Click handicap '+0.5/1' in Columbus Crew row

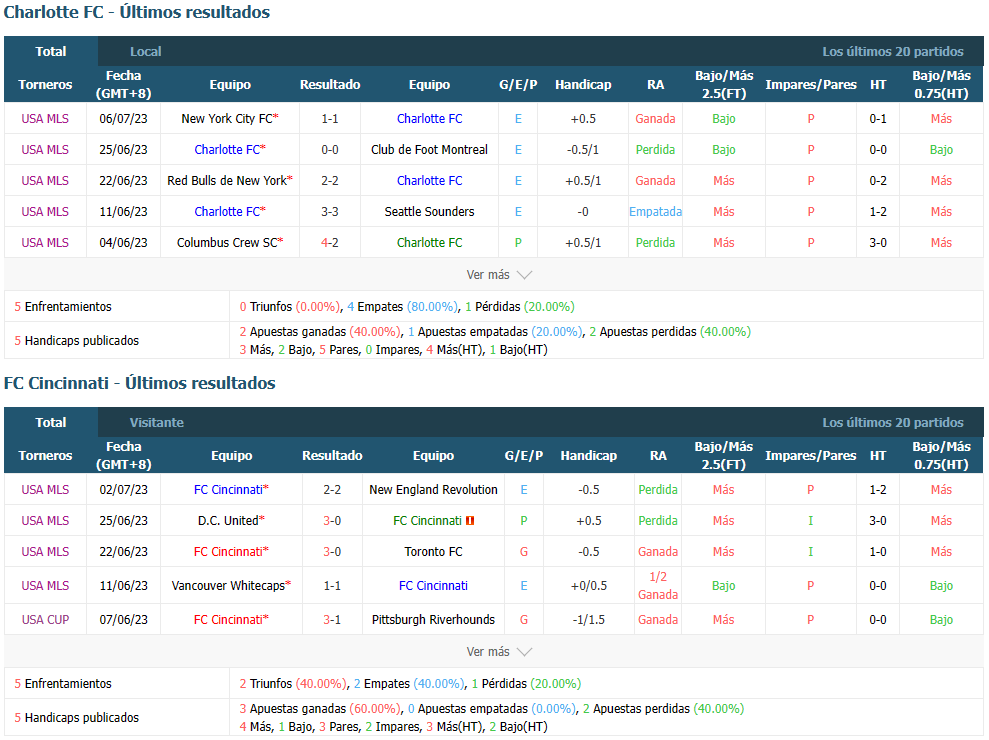pos(583,242)
